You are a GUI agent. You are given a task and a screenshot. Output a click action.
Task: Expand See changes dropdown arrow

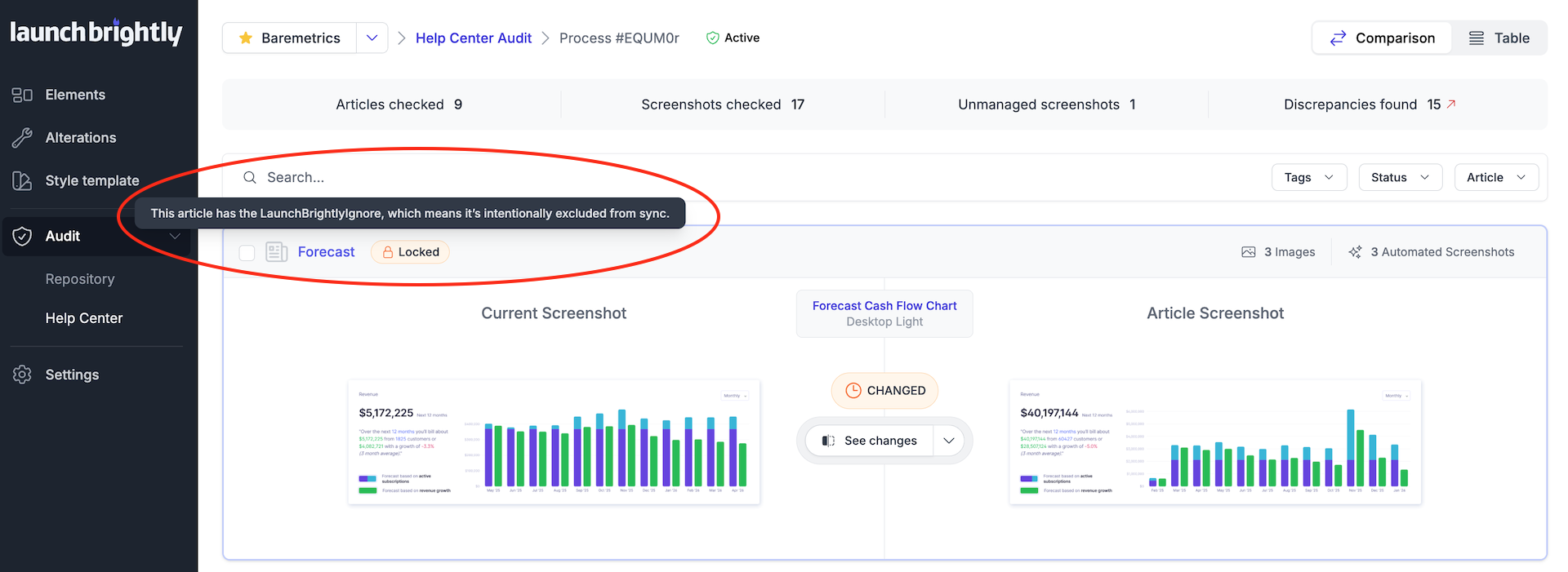tap(948, 441)
